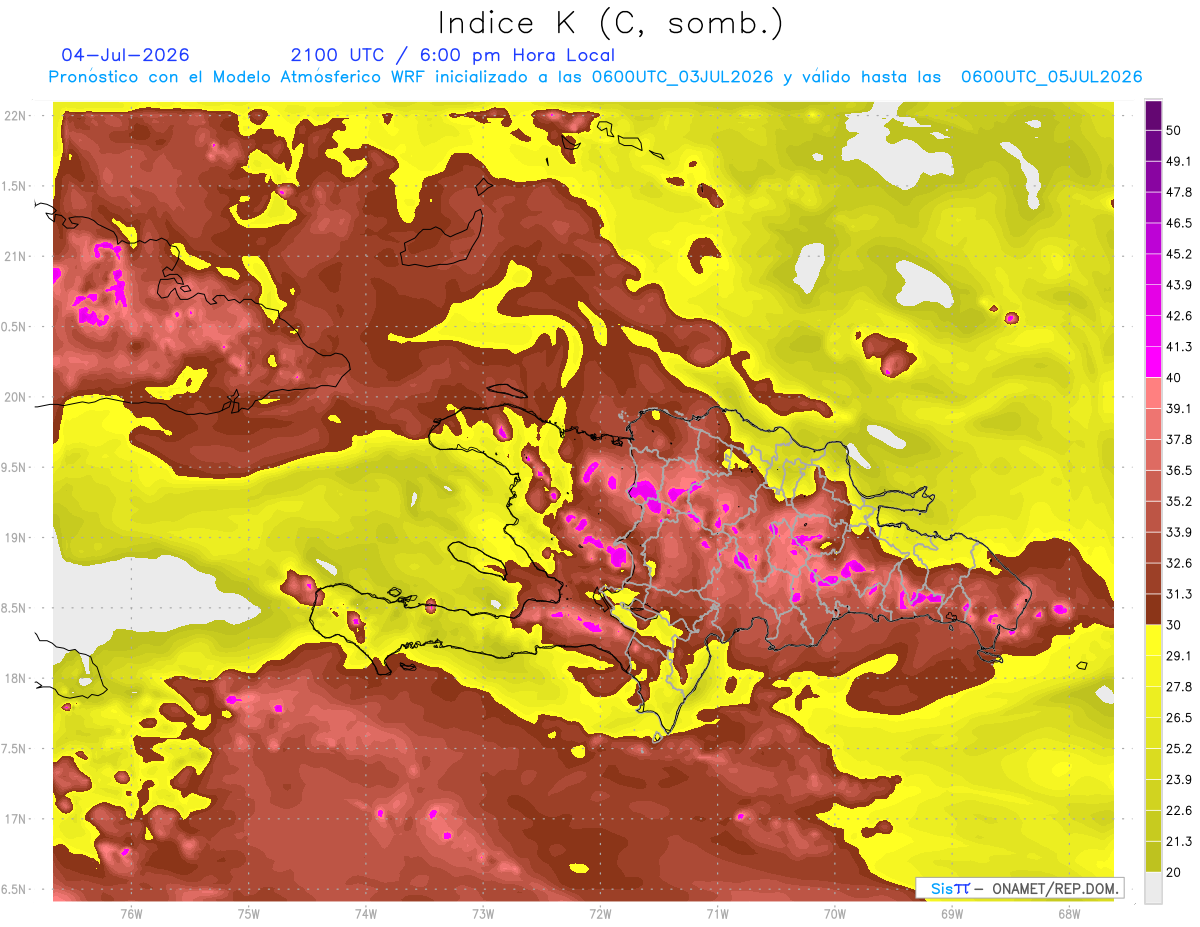The height and width of the screenshot is (927, 1200).
Task: Click the '04-Jul-2026' date label
Action: [x=125, y=55]
